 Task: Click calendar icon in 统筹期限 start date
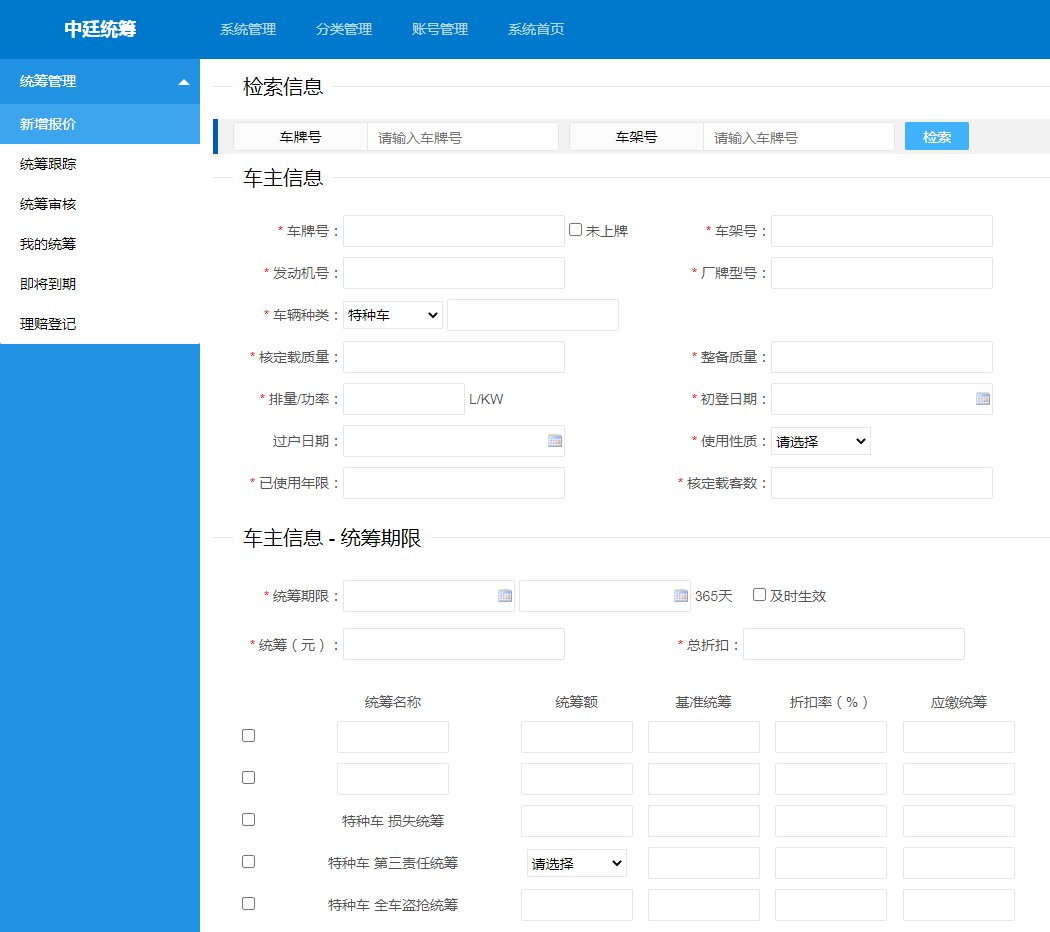click(x=505, y=596)
